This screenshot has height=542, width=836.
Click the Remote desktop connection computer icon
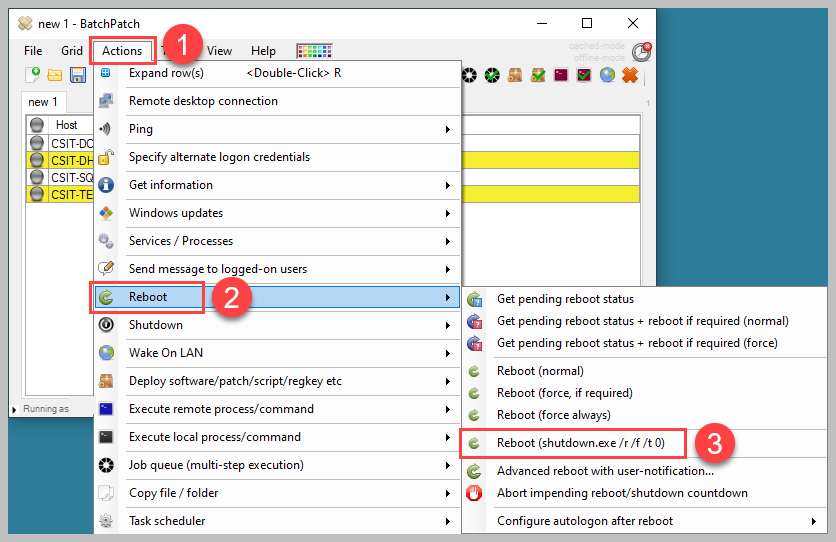106,101
